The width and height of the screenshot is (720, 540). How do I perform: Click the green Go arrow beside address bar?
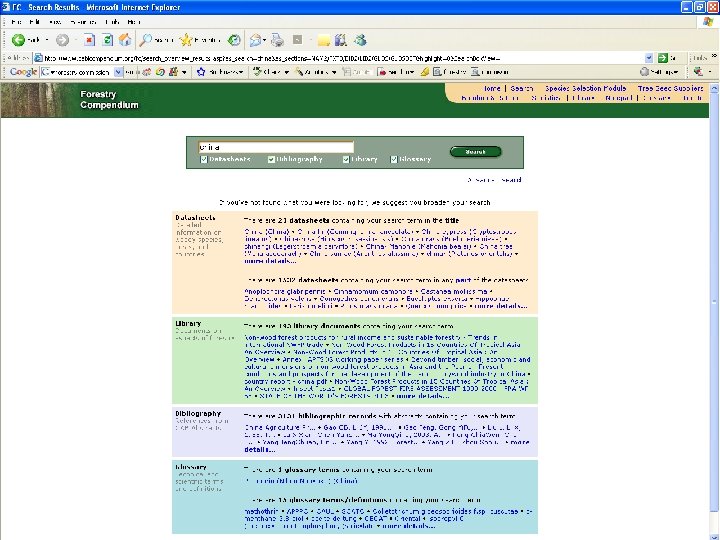[x=662, y=58]
